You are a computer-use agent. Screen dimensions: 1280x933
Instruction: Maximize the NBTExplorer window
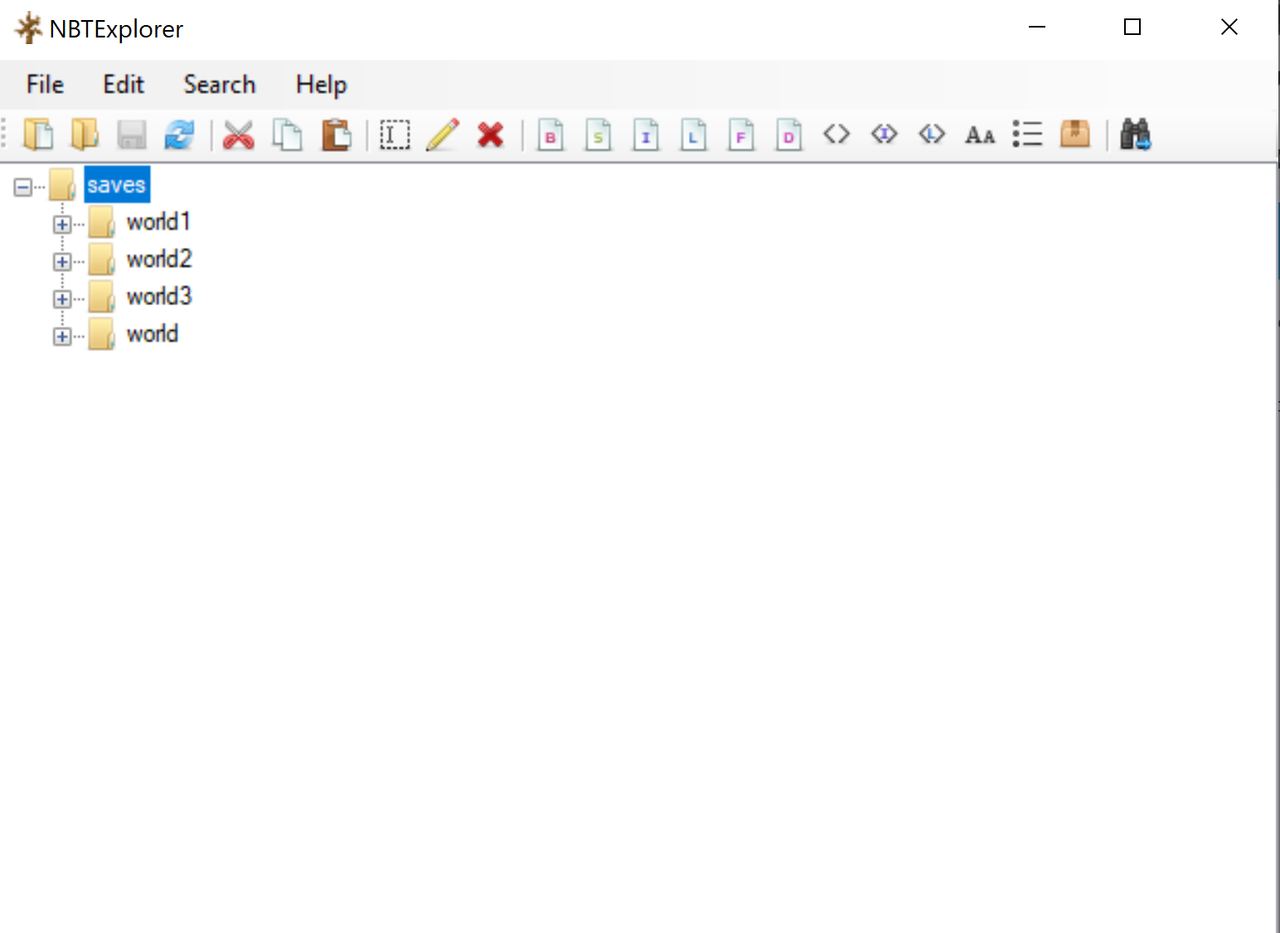pyautogui.click(x=1132, y=28)
